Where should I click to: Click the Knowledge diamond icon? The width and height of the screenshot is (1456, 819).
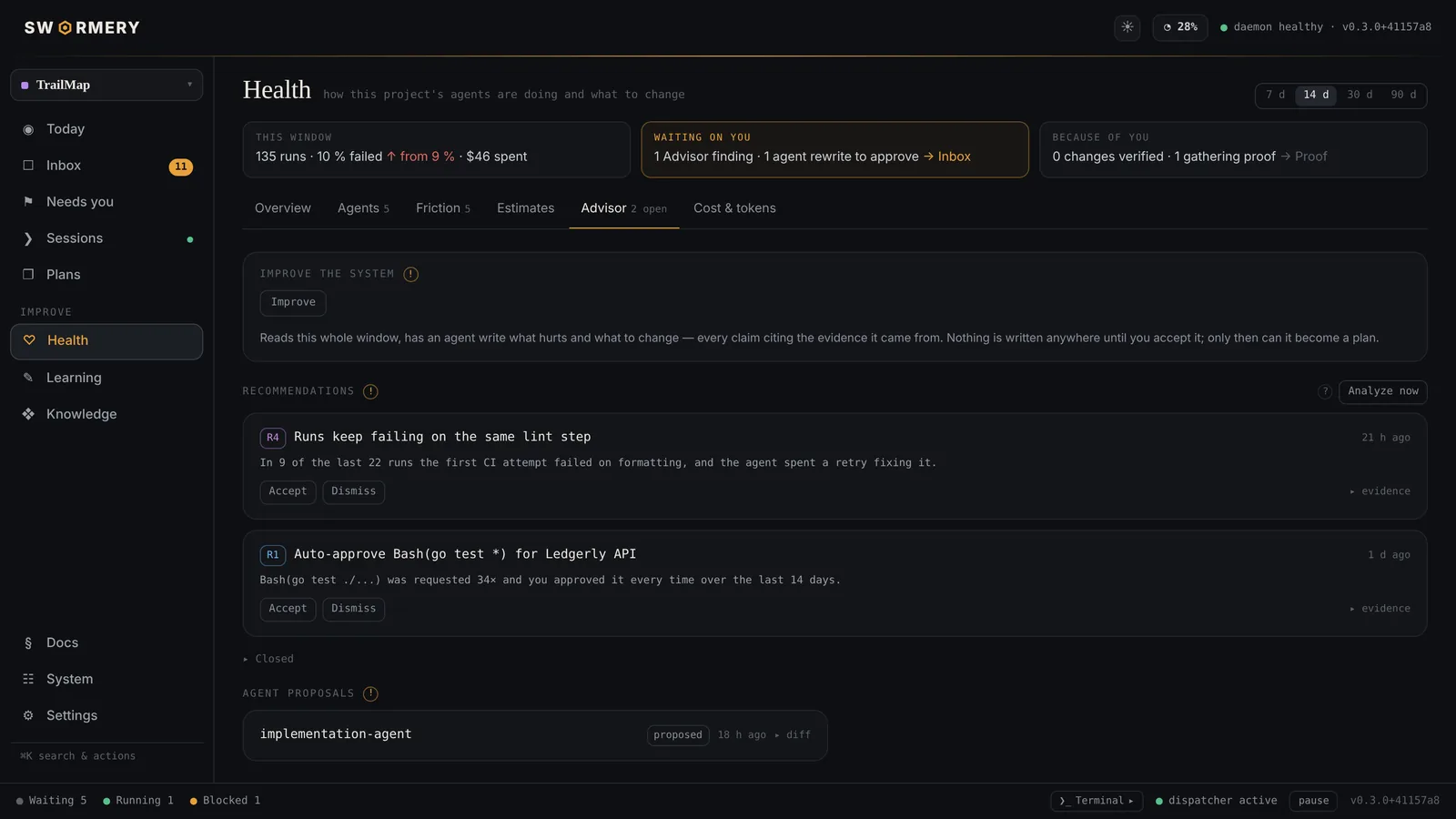28,414
